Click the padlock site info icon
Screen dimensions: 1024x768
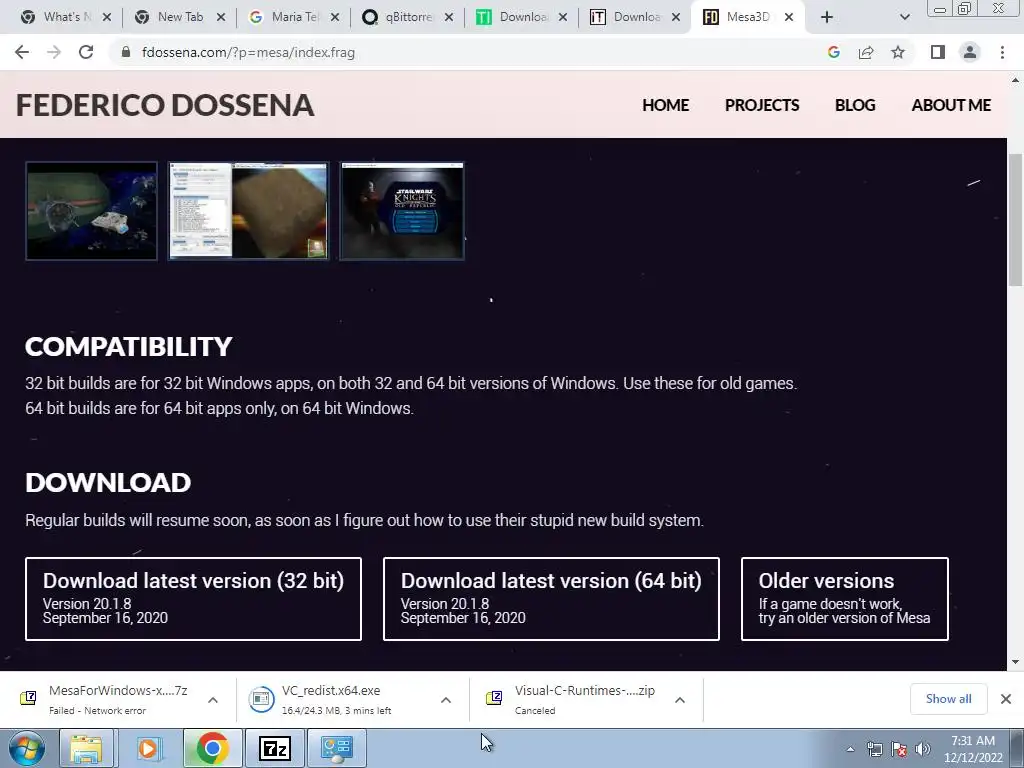click(x=126, y=52)
